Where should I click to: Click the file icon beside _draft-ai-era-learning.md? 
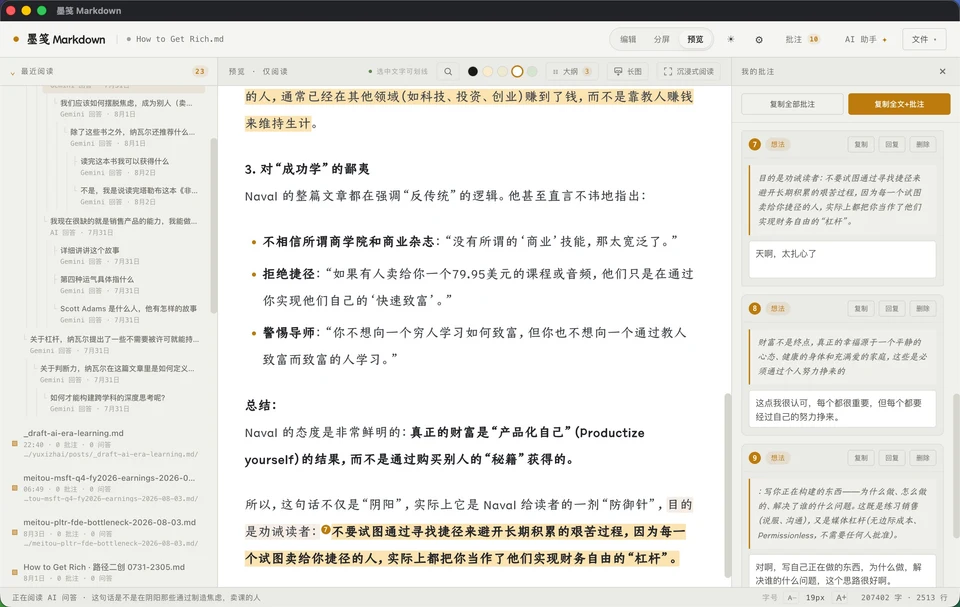pos(15,443)
